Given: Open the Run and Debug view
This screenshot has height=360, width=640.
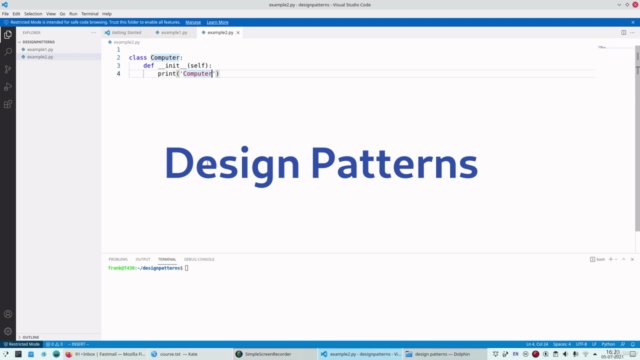Looking at the screenshot, I should click(x=8, y=87).
